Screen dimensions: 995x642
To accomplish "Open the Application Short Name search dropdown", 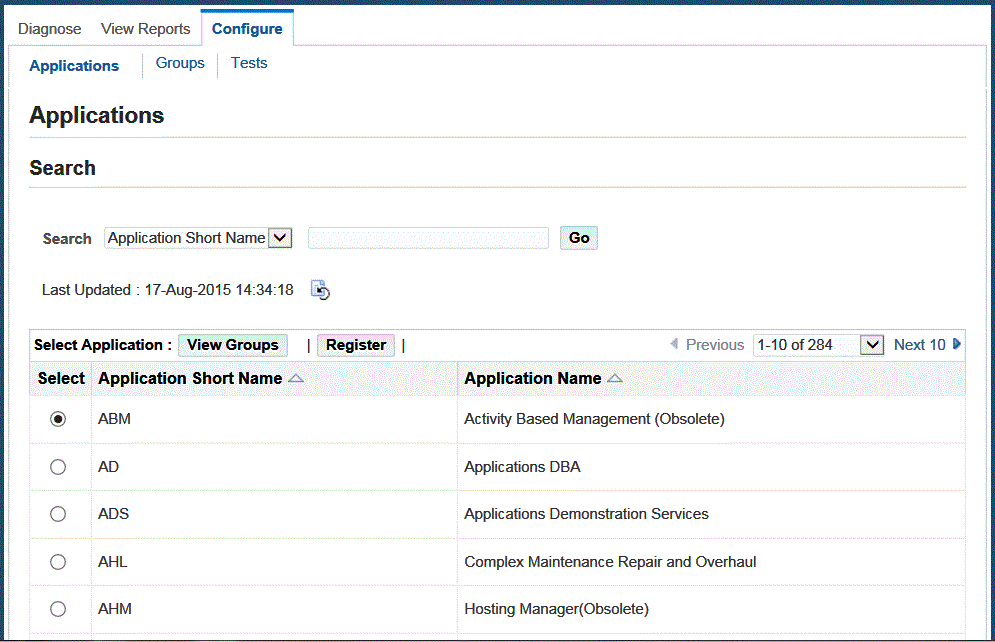I will tap(281, 238).
